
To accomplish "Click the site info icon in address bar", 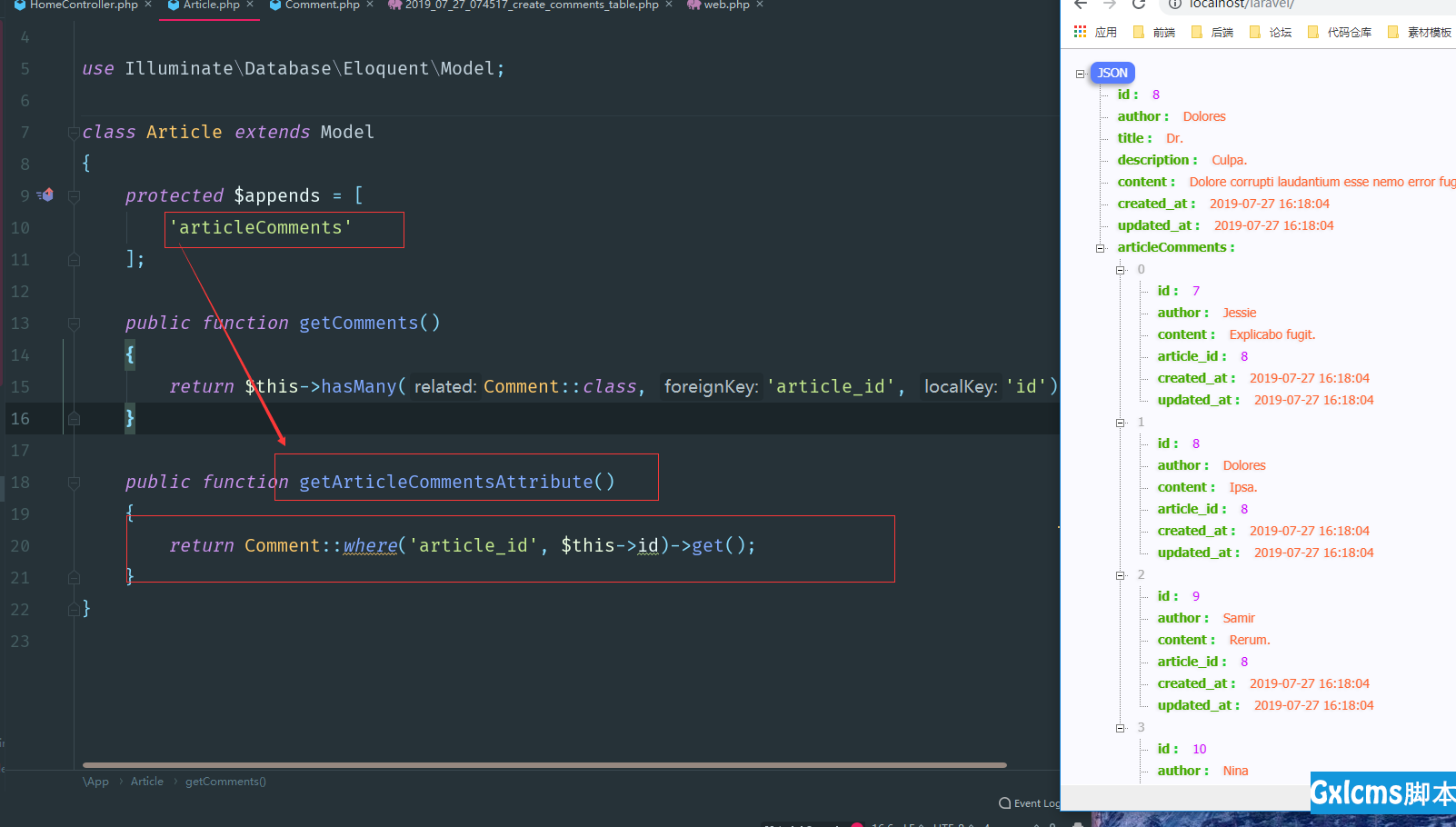I will point(1174,5).
